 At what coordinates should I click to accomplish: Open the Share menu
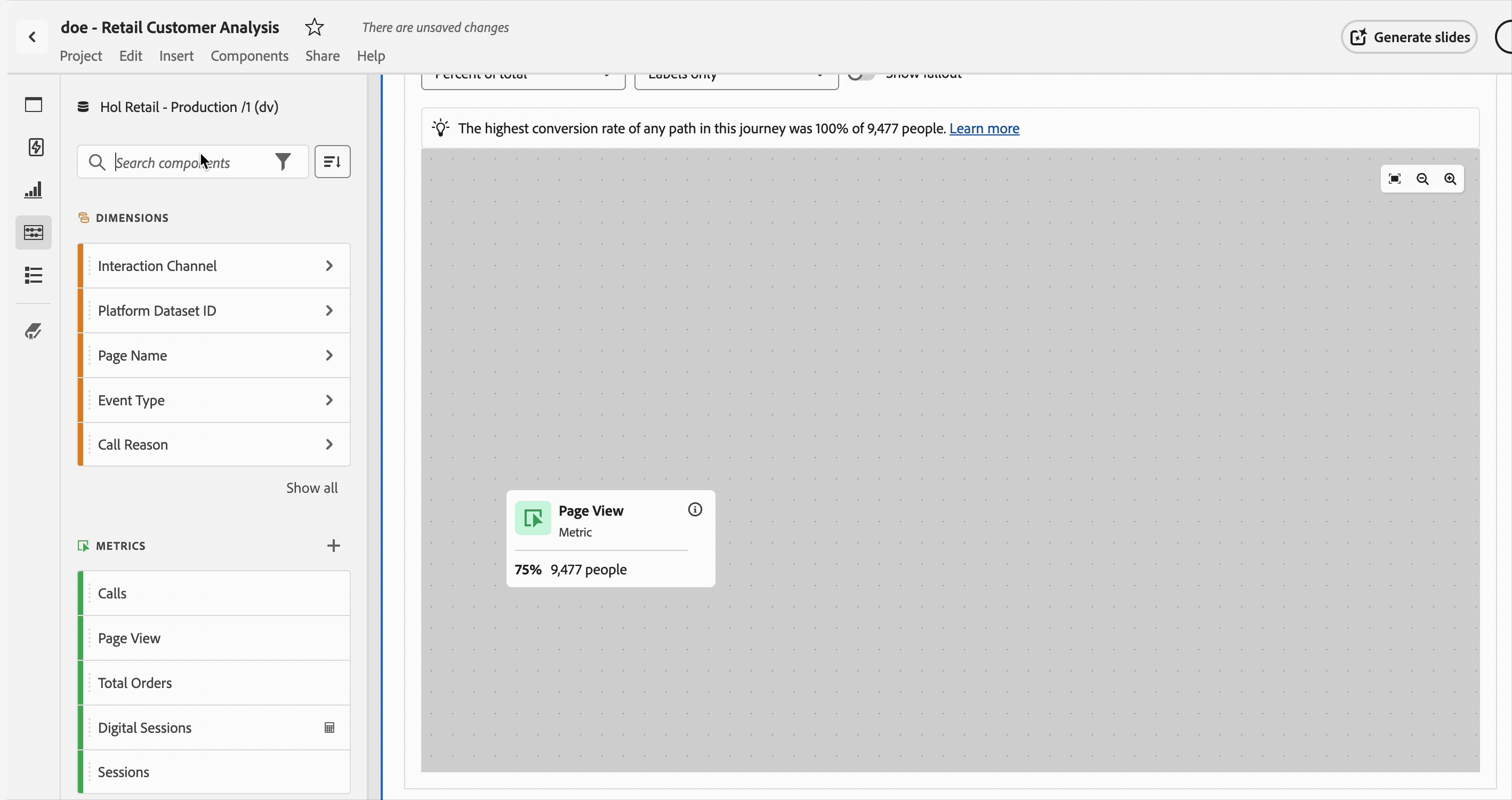(x=322, y=56)
